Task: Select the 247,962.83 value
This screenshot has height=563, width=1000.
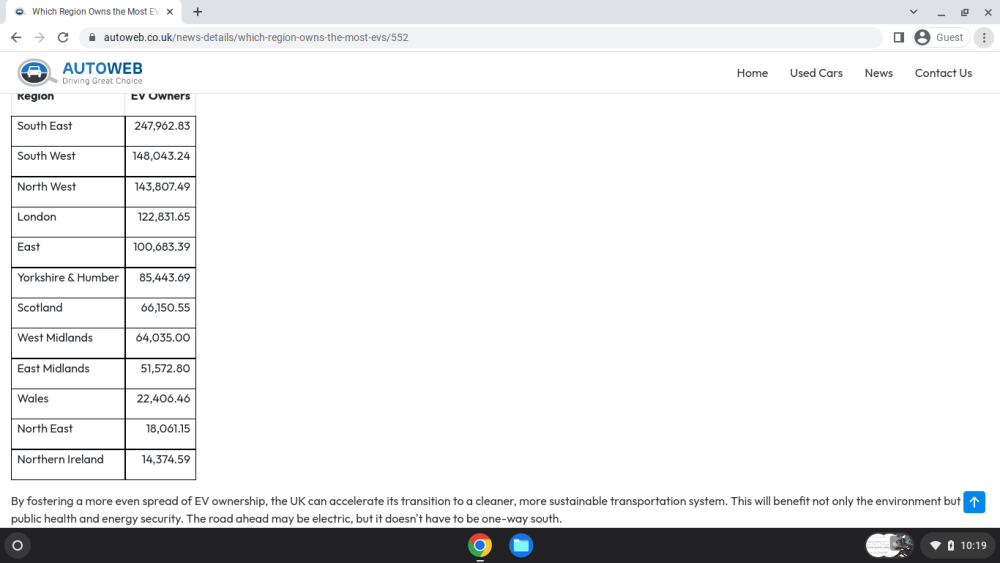Action: click(162, 126)
